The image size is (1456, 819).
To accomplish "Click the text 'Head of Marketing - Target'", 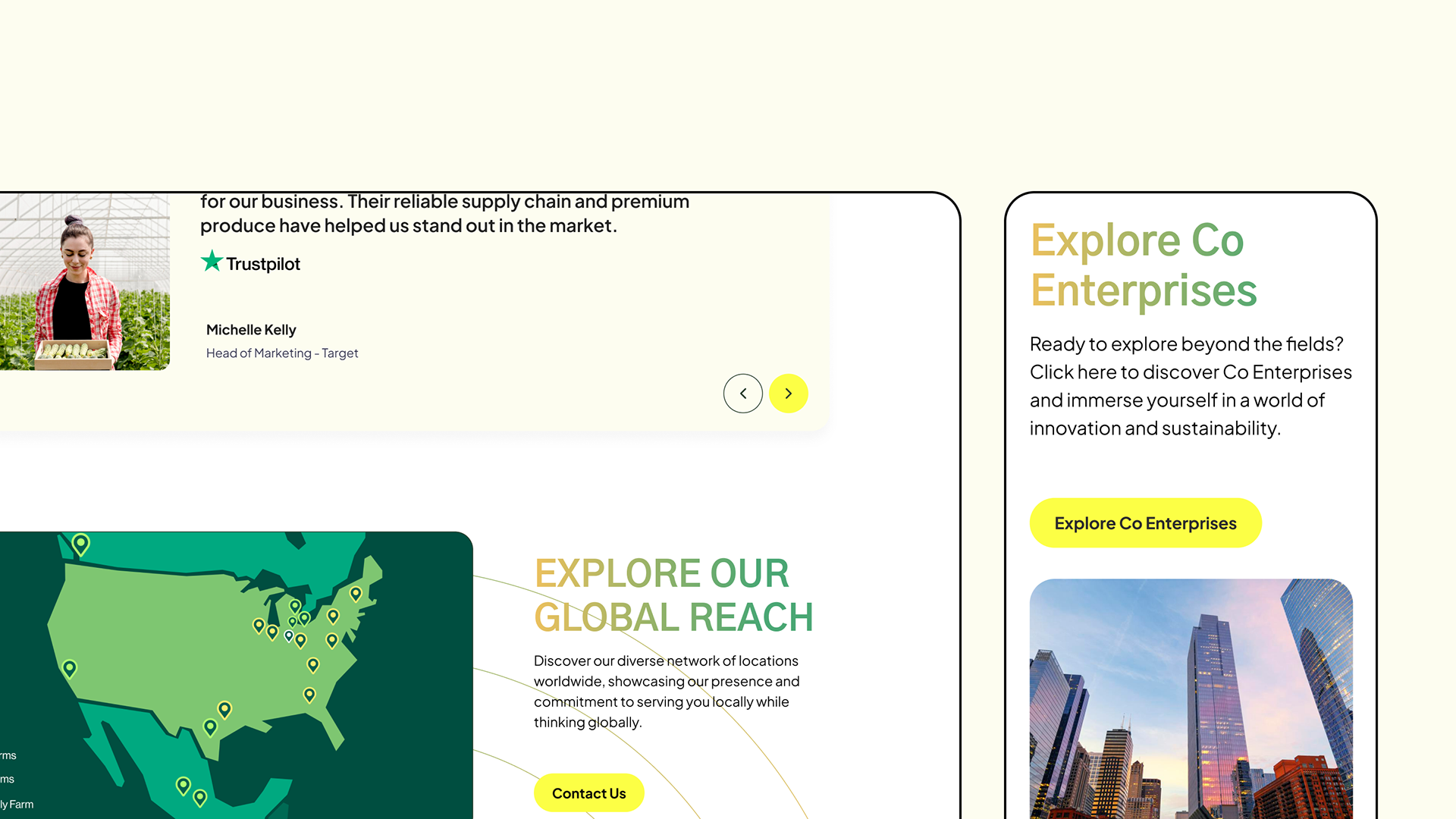I will pos(282,353).
